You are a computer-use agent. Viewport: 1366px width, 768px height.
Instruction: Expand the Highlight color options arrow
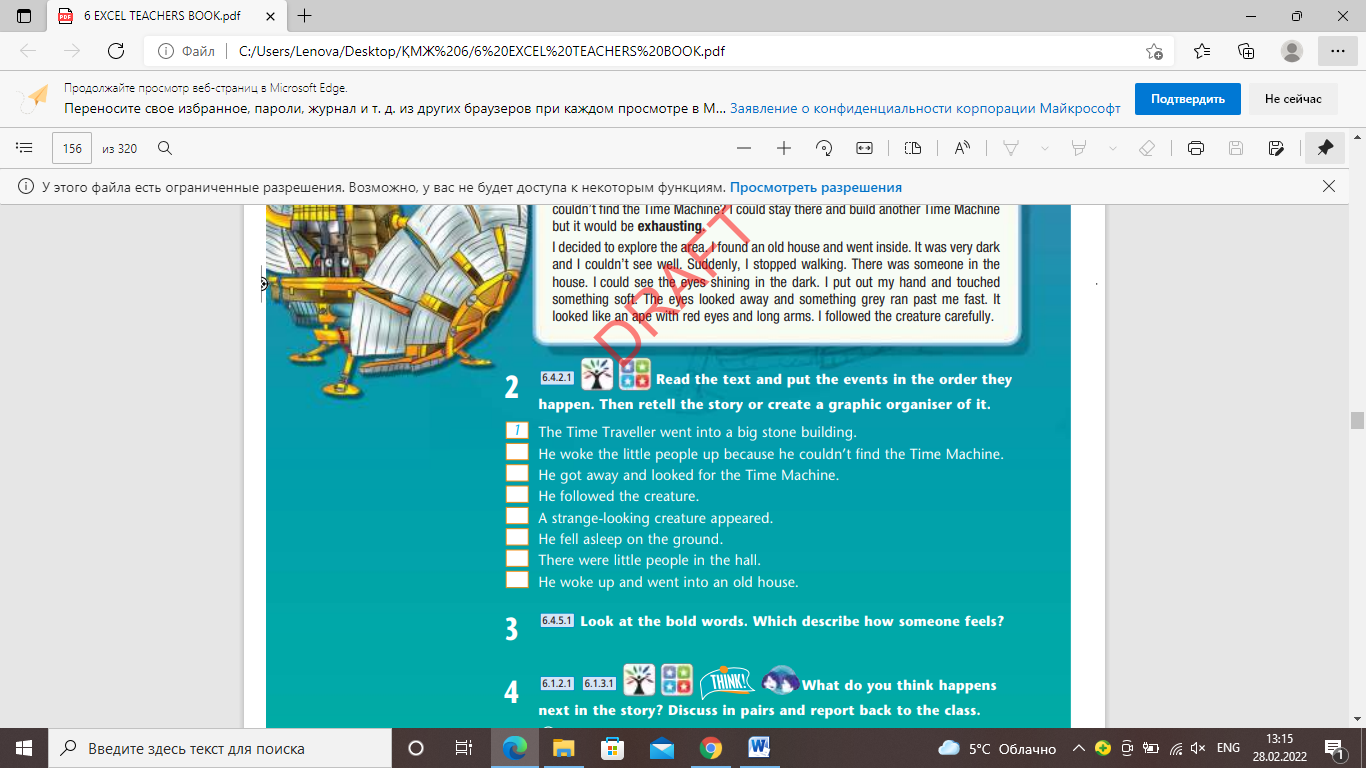coord(1112,148)
